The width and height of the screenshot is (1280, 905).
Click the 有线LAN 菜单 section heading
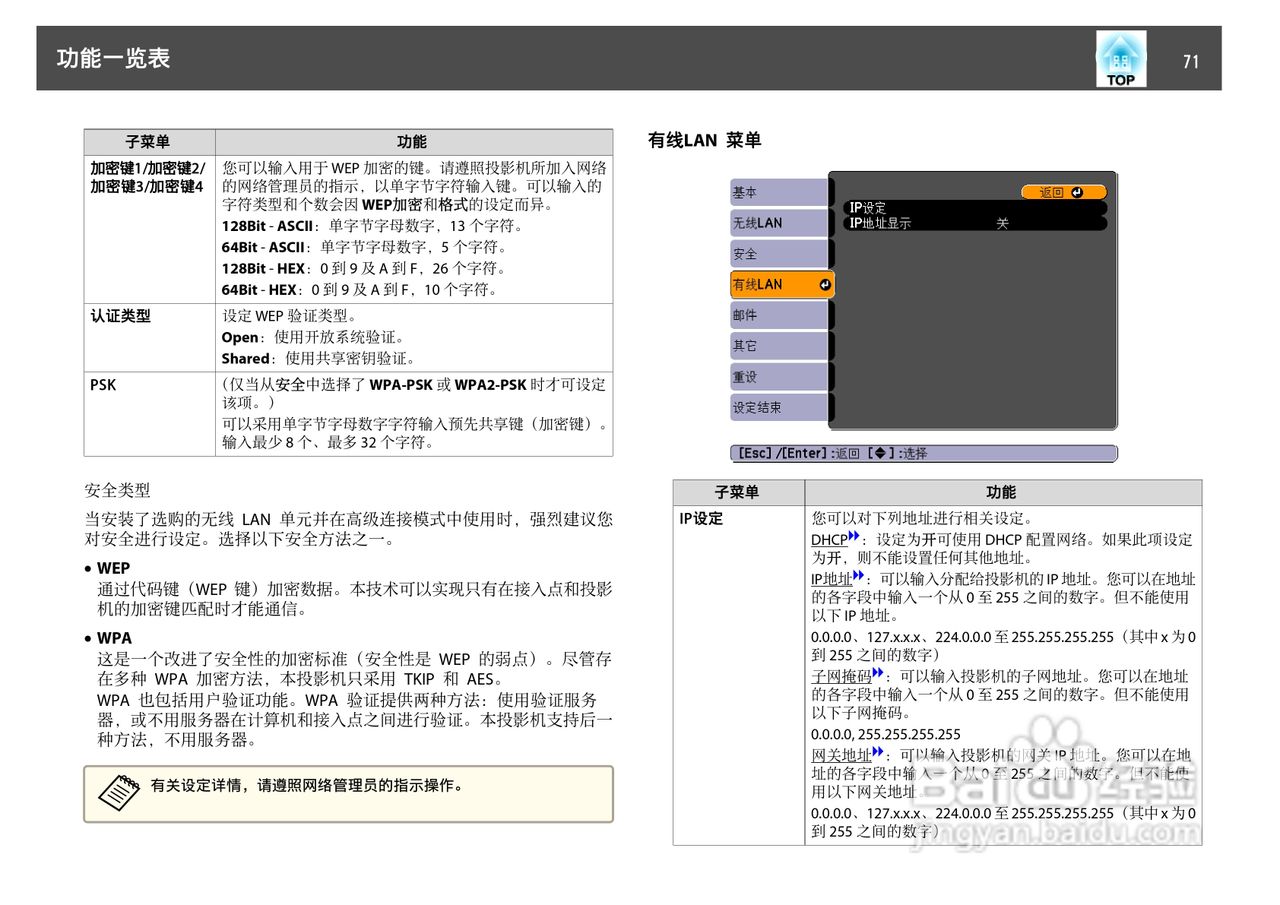(x=705, y=140)
